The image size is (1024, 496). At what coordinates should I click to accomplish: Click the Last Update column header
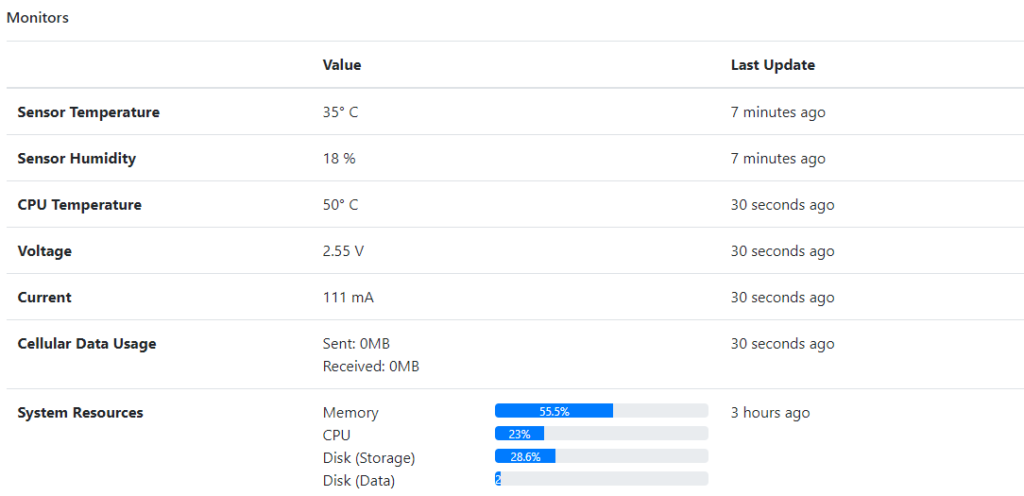(773, 65)
